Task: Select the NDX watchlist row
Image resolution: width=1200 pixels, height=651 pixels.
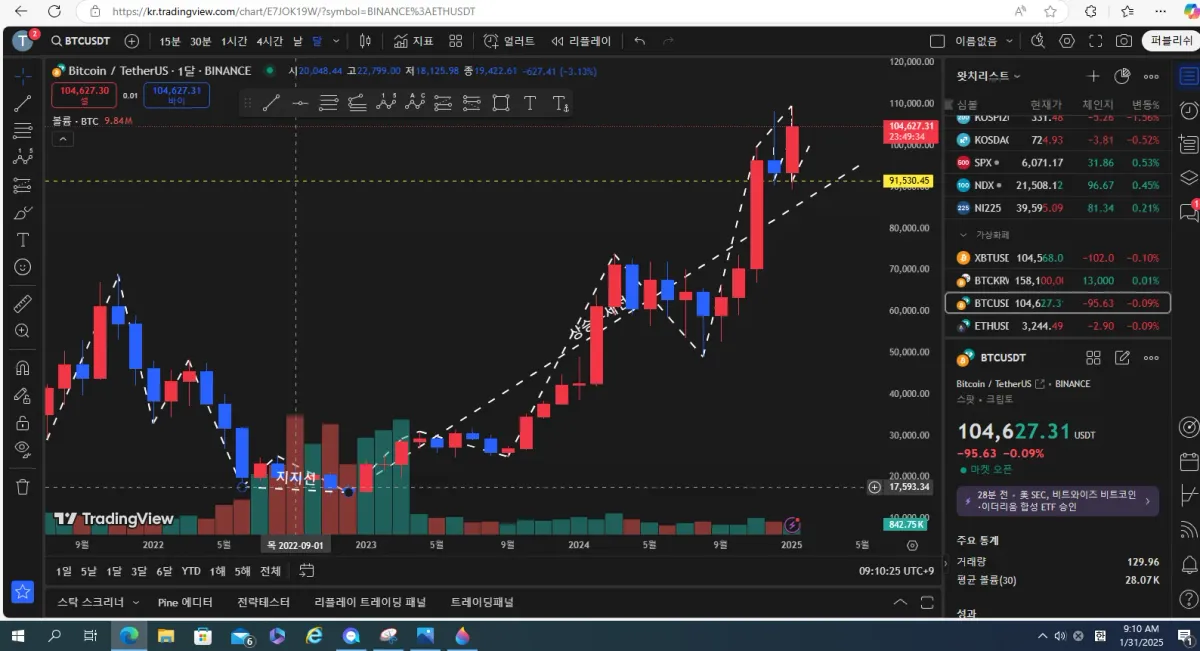Action: (x=1057, y=185)
